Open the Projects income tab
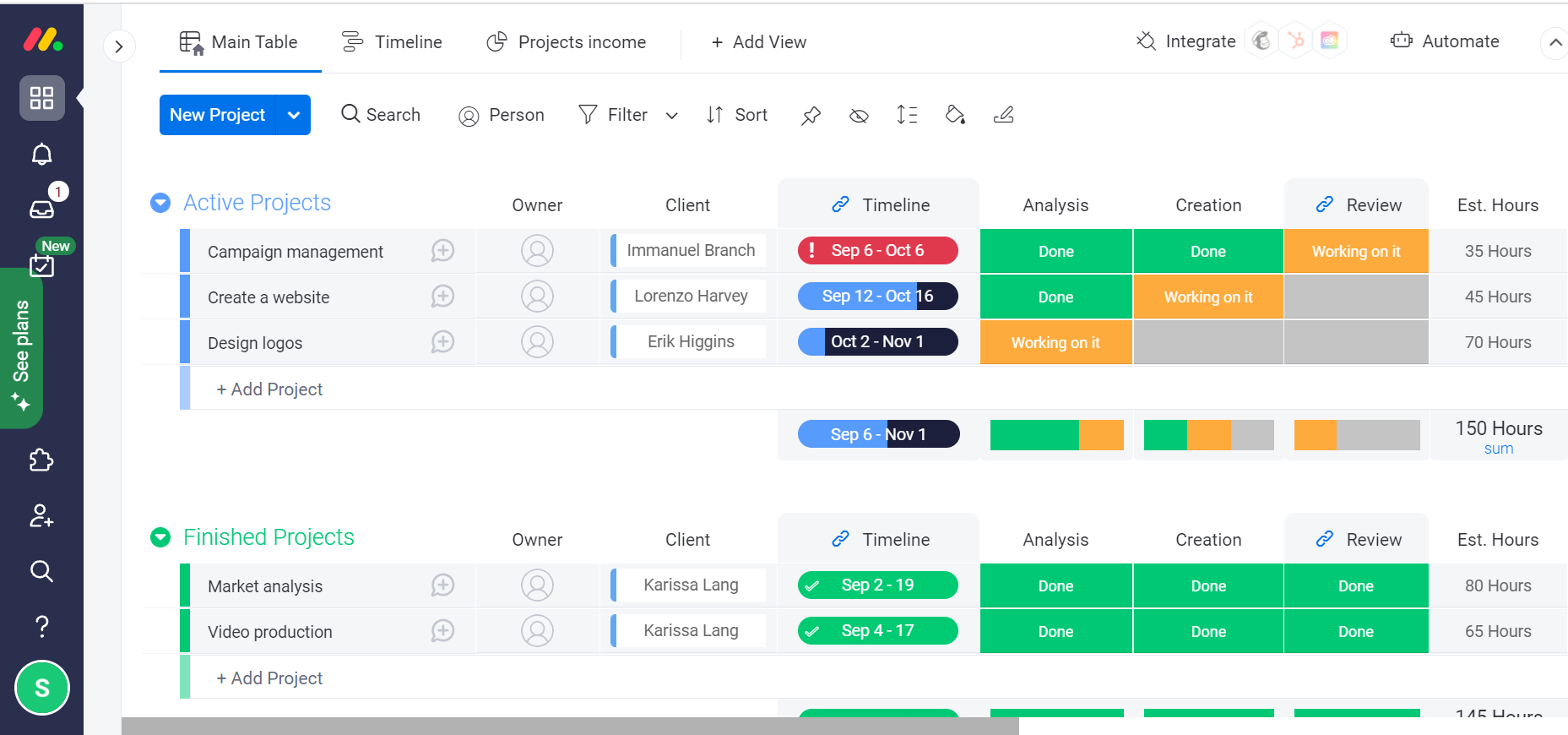Screen dimensions: 1568x735 [567, 42]
